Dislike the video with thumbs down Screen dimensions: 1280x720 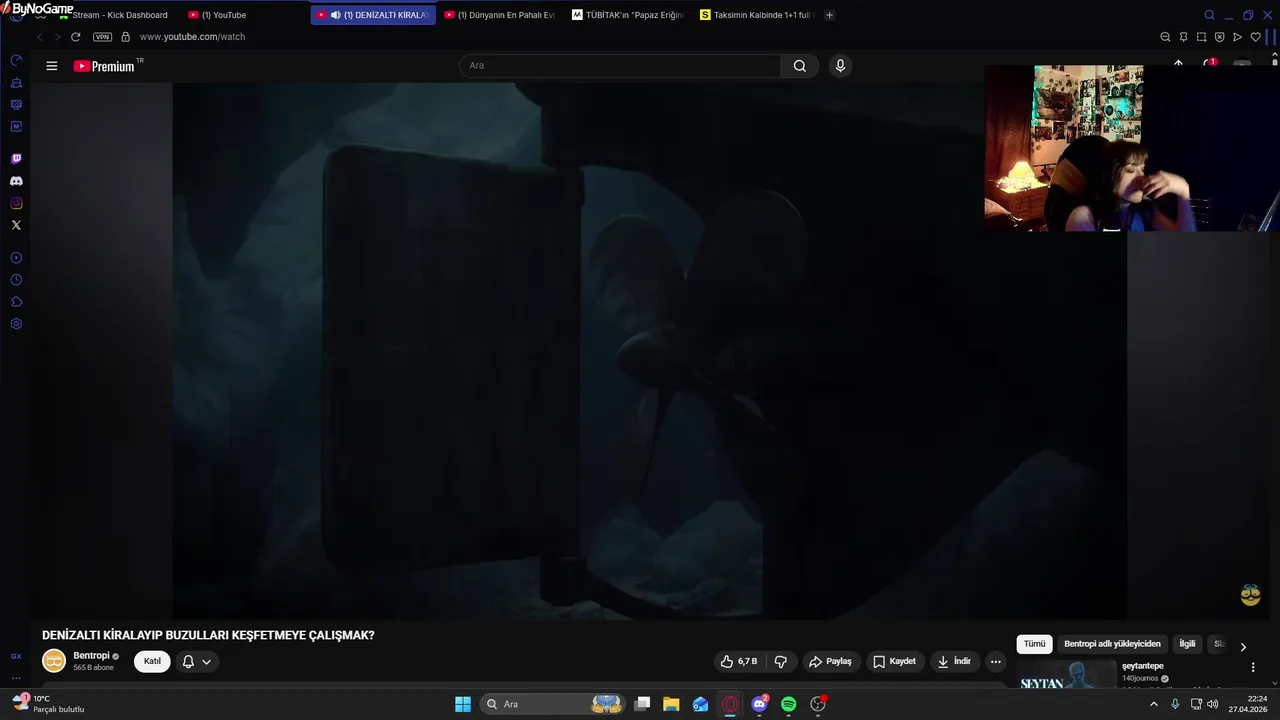(x=781, y=661)
